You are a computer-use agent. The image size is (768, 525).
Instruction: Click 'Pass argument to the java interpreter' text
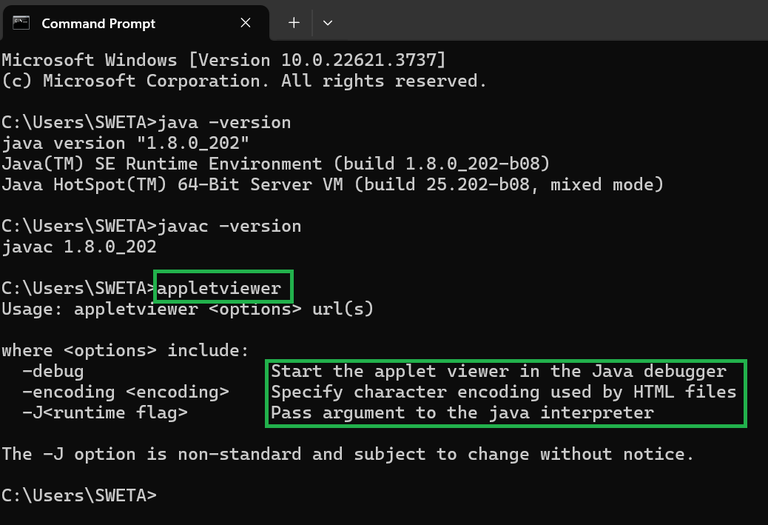462,413
